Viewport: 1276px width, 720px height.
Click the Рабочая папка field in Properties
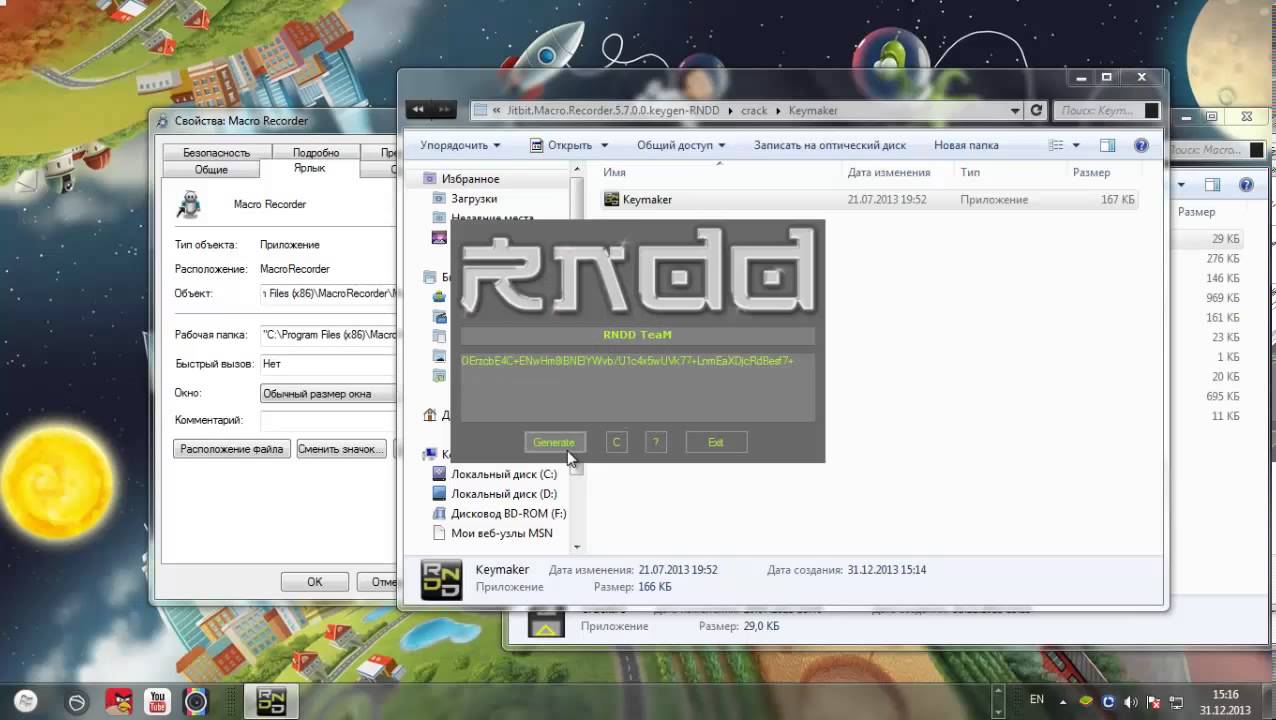pos(328,335)
